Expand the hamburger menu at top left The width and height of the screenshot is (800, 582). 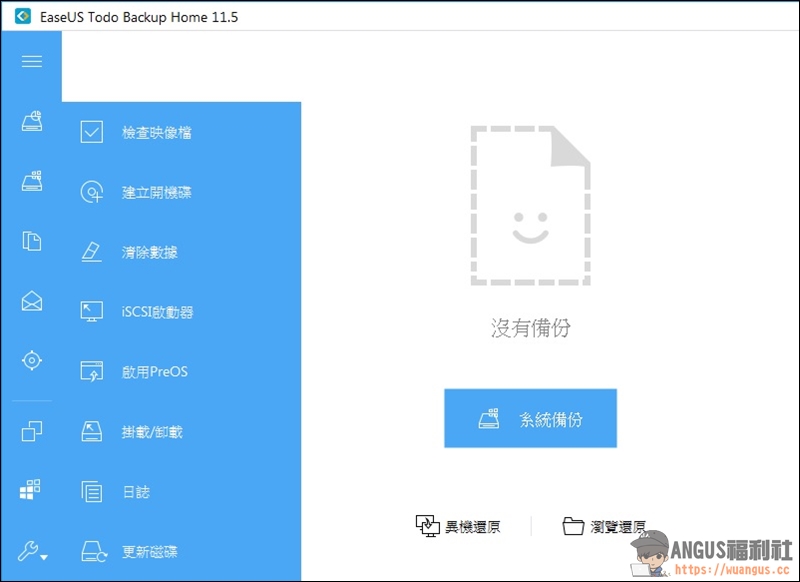coord(31,61)
